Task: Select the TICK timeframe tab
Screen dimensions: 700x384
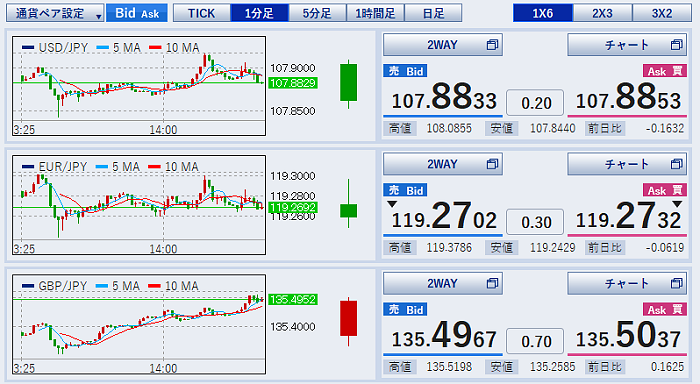Action: point(201,13)
